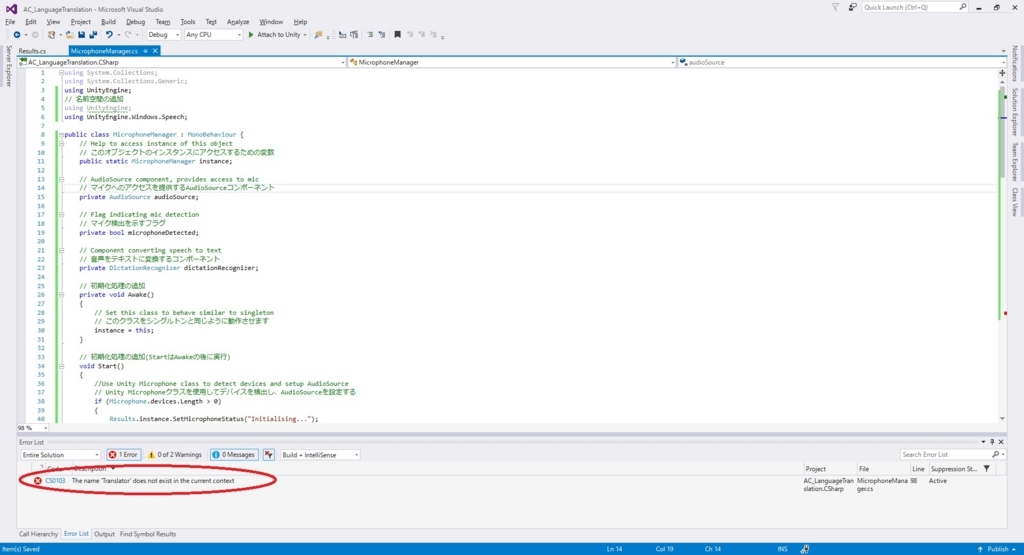Sort by the Description column header
1024x555 pixels.
pyautogui.click(x=91, y=469)
